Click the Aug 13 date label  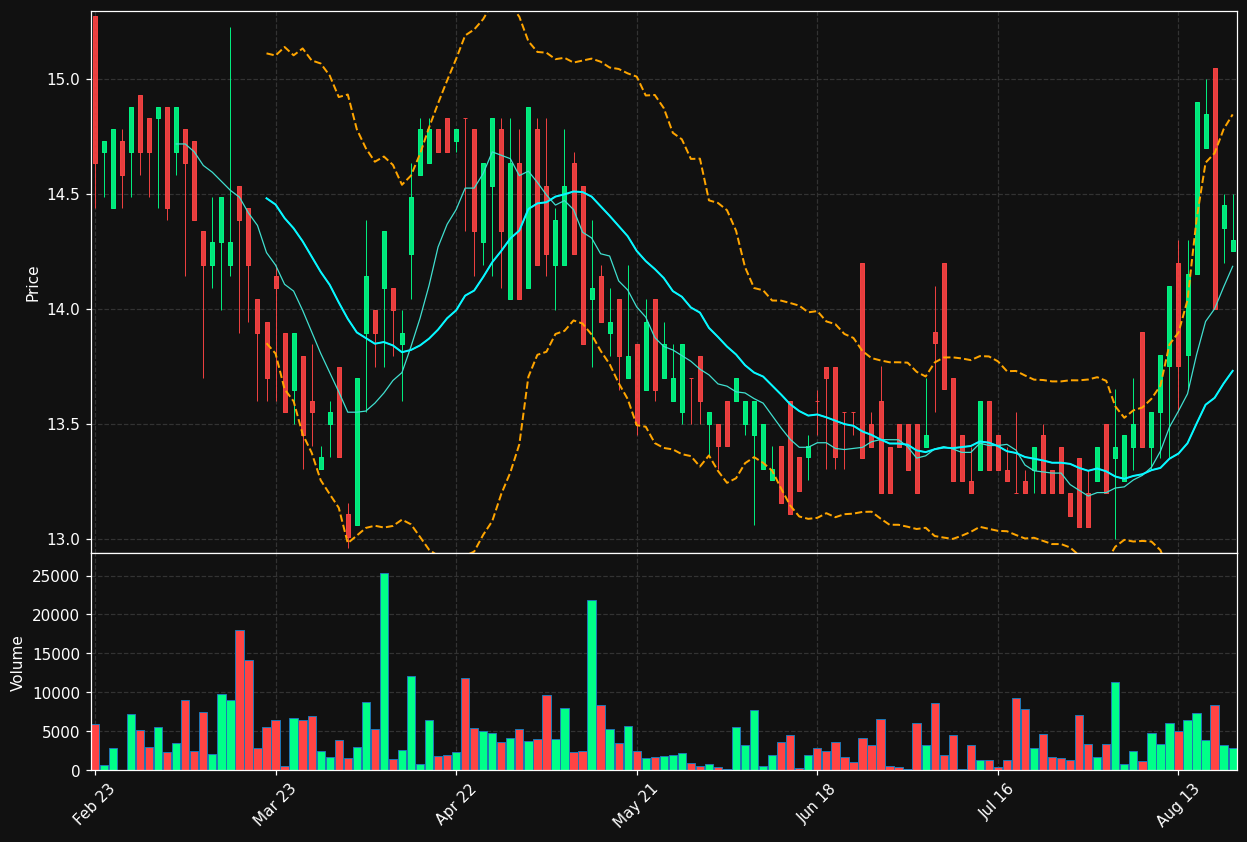tap(1176, 804)
